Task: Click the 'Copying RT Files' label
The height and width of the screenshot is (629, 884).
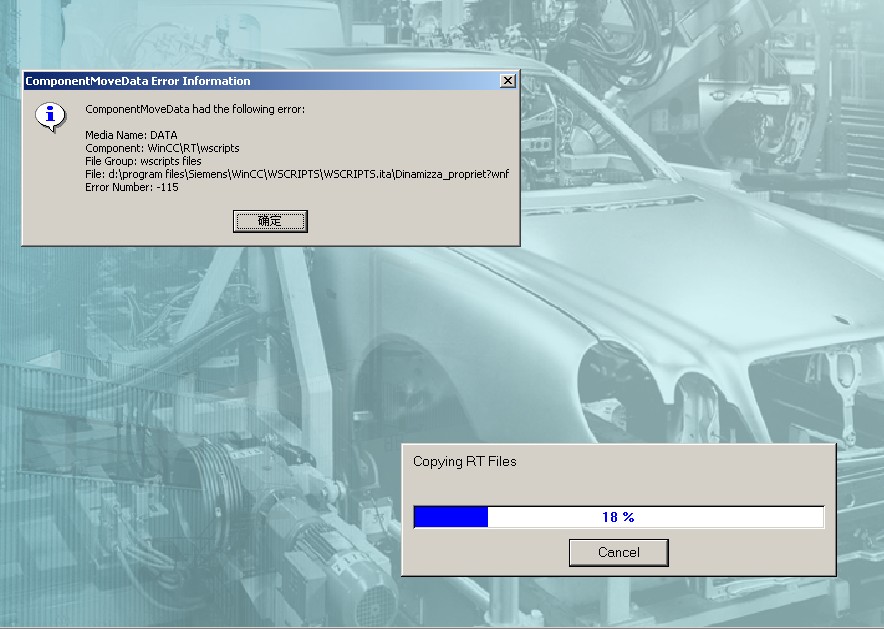Action: click(465, 462)
